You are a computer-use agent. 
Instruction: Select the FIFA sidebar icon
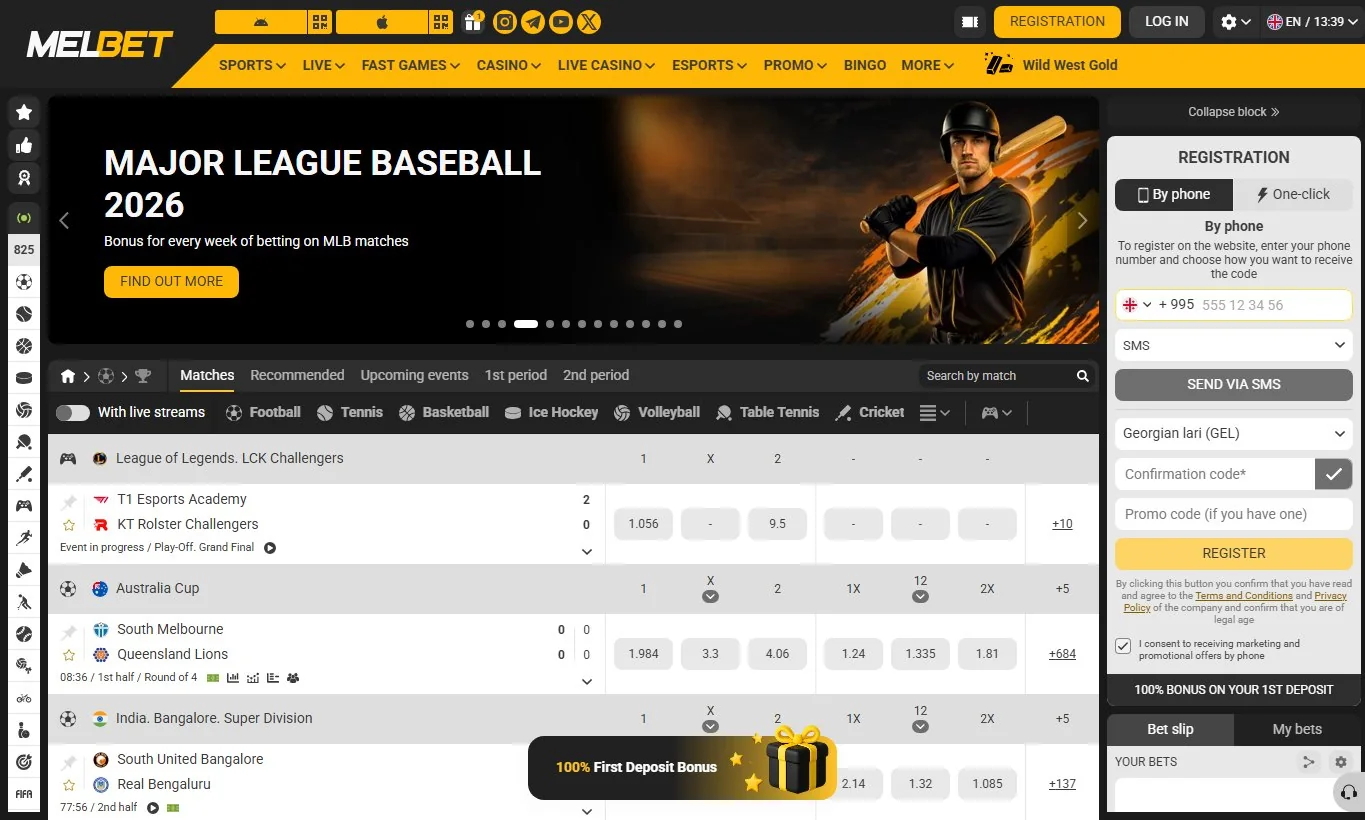click(24, 794)
